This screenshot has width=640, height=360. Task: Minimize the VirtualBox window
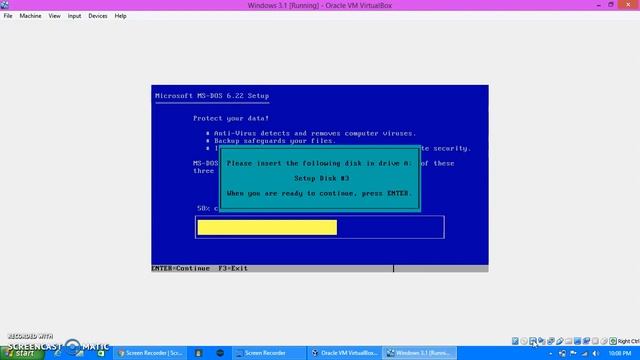[598, 5]
